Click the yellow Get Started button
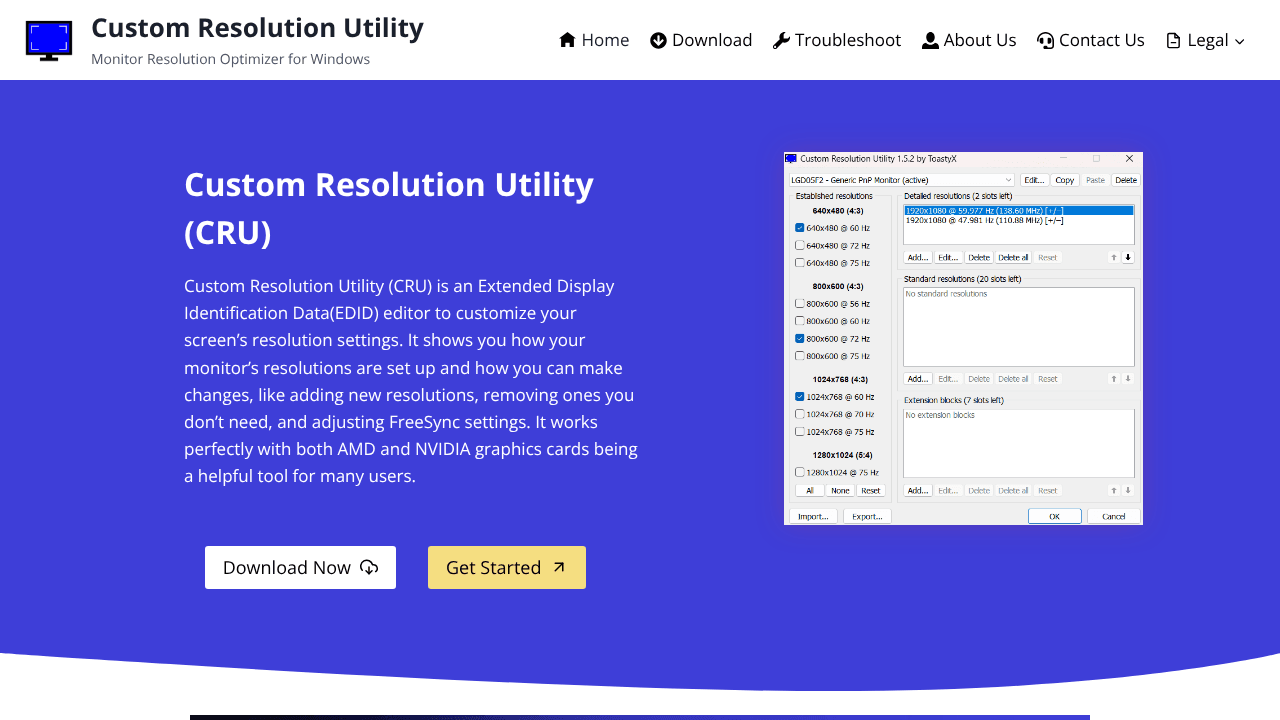1280x720 pixels. coord(507,567)
